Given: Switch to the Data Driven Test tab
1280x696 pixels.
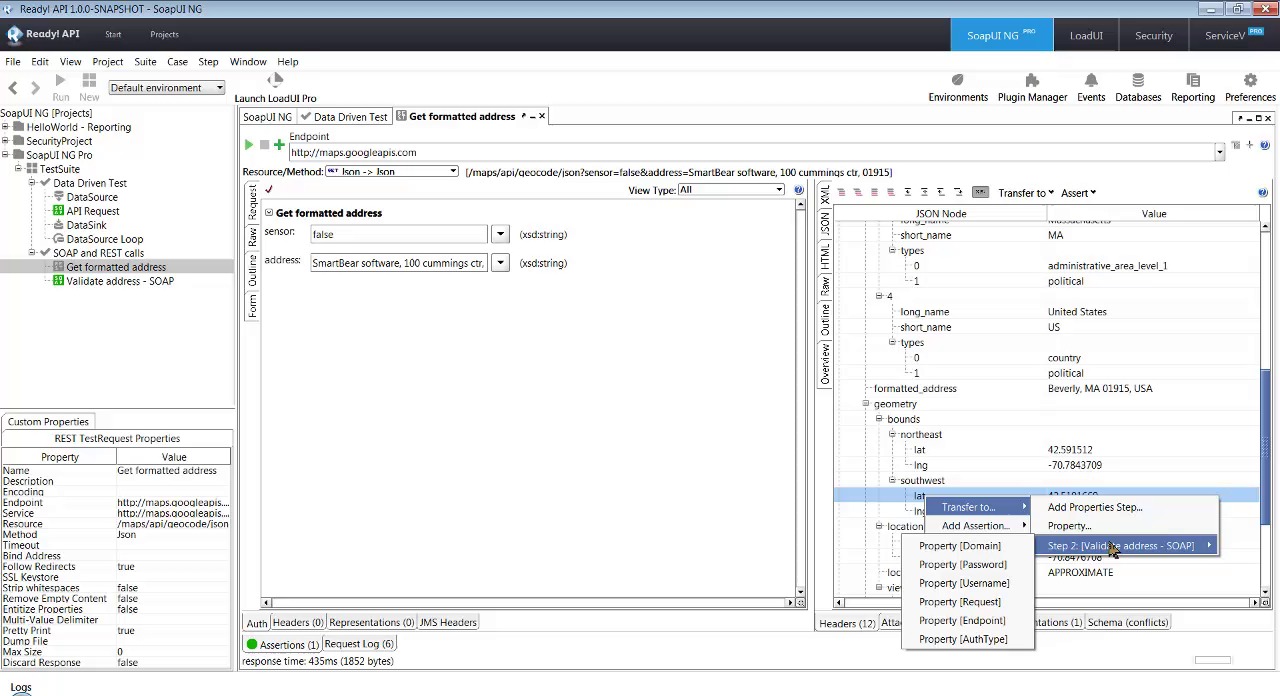Looking at the screenshot, I should click(345, 117).
